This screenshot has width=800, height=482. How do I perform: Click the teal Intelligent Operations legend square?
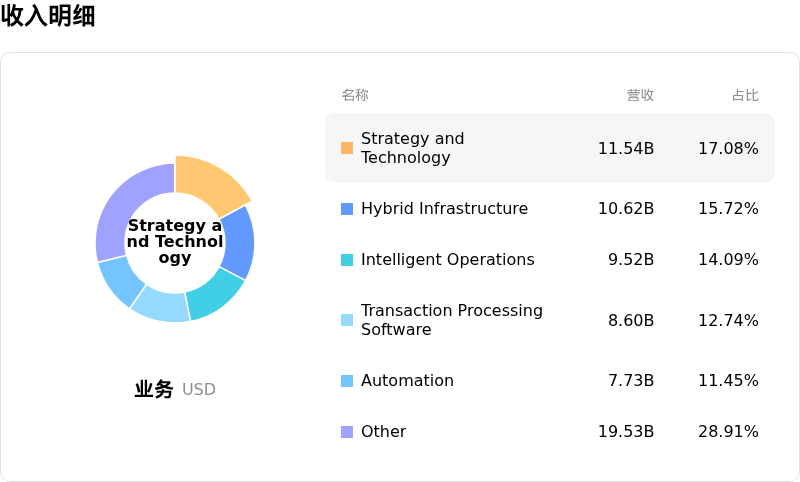(x=347, y=260)
